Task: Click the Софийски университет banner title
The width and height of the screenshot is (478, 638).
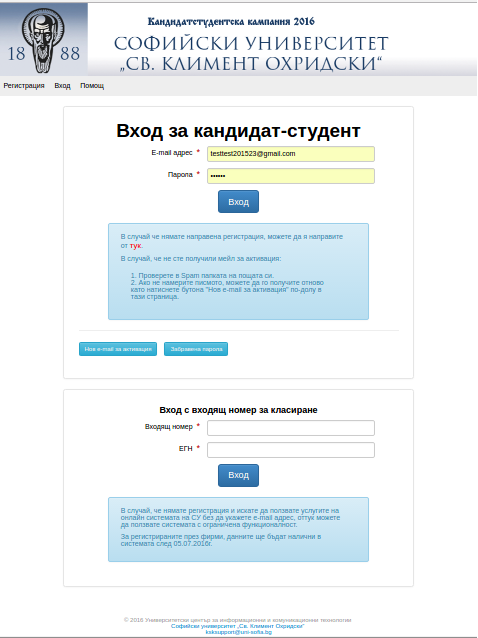Action: coord(251,53)
